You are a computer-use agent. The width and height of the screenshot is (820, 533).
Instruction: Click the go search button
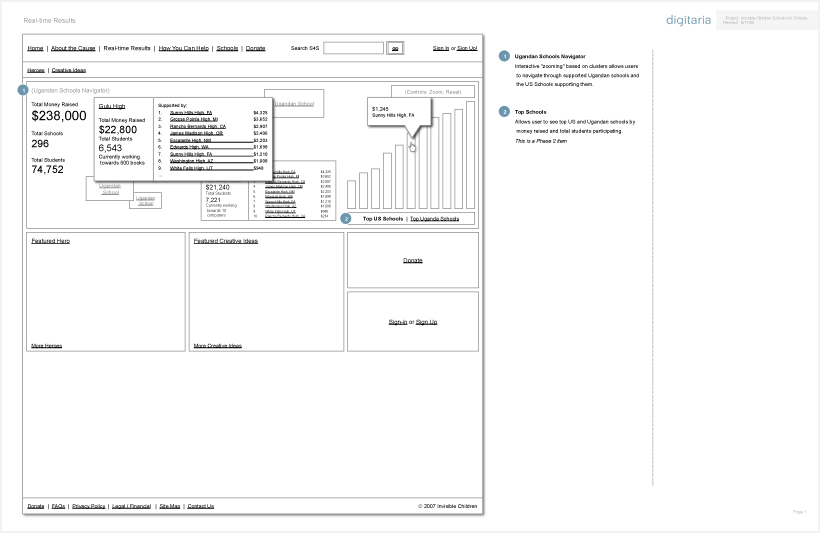(395, 48)
